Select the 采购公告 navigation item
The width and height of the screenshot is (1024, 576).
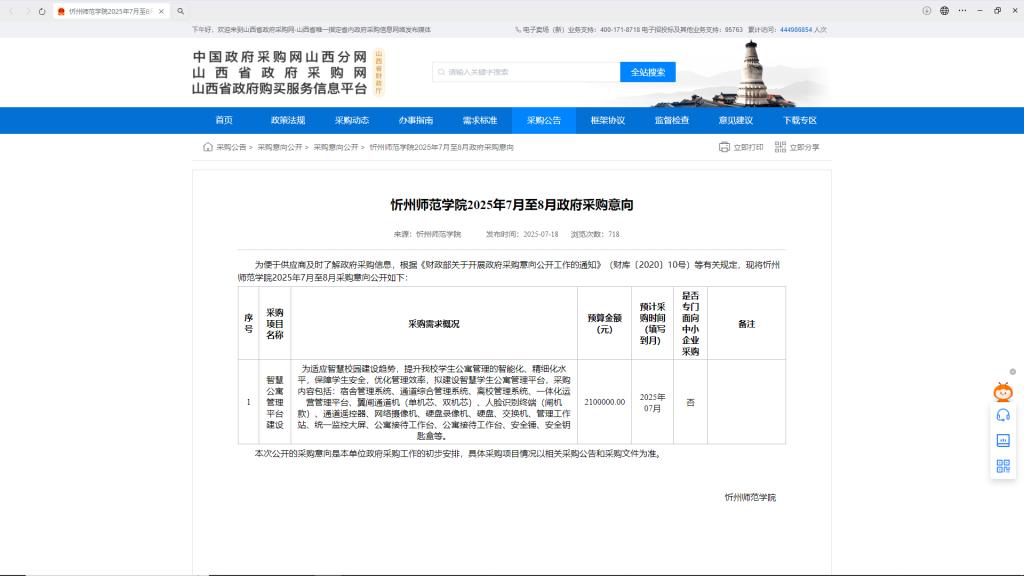(x=544, y=120)
